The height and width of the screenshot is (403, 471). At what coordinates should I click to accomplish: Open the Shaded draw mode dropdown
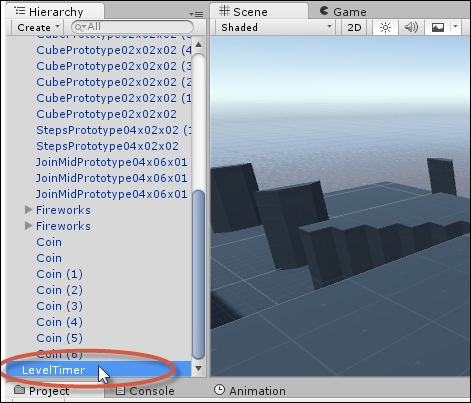pos(276,27)
